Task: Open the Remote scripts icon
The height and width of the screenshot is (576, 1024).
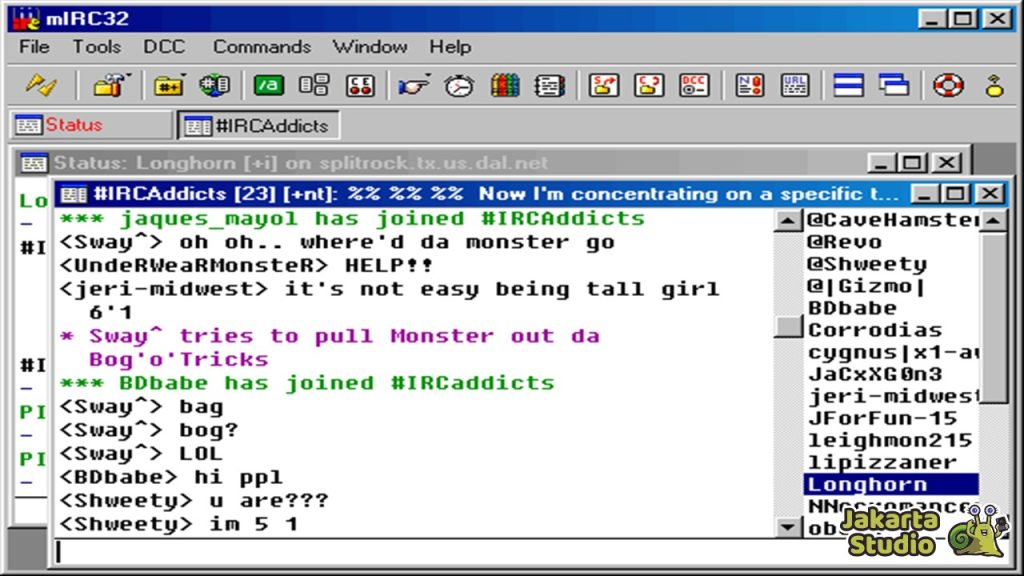Action: (360, 85)
